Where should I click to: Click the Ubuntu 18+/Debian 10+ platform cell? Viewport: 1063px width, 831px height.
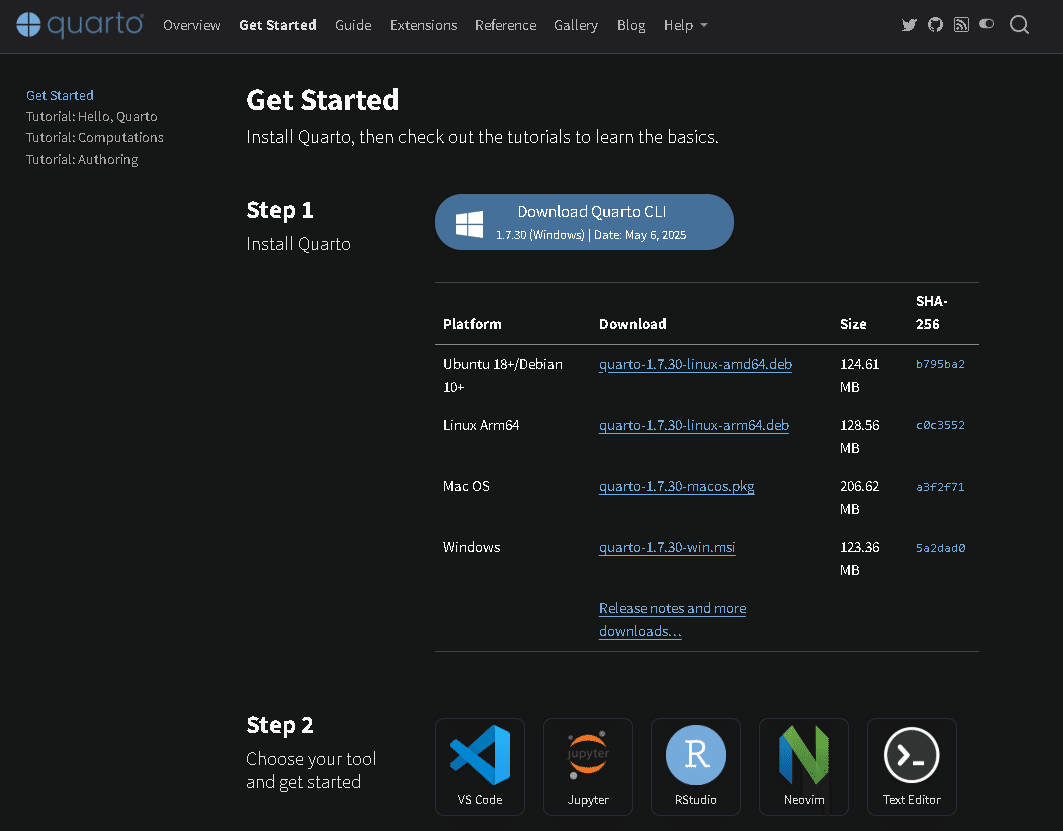pos(503,376)
